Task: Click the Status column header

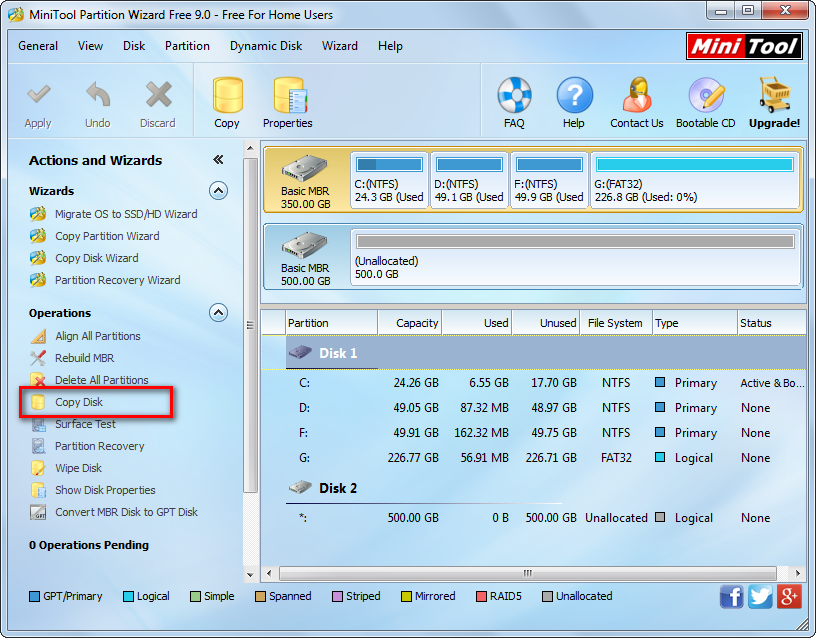Action: click(771, 323)
